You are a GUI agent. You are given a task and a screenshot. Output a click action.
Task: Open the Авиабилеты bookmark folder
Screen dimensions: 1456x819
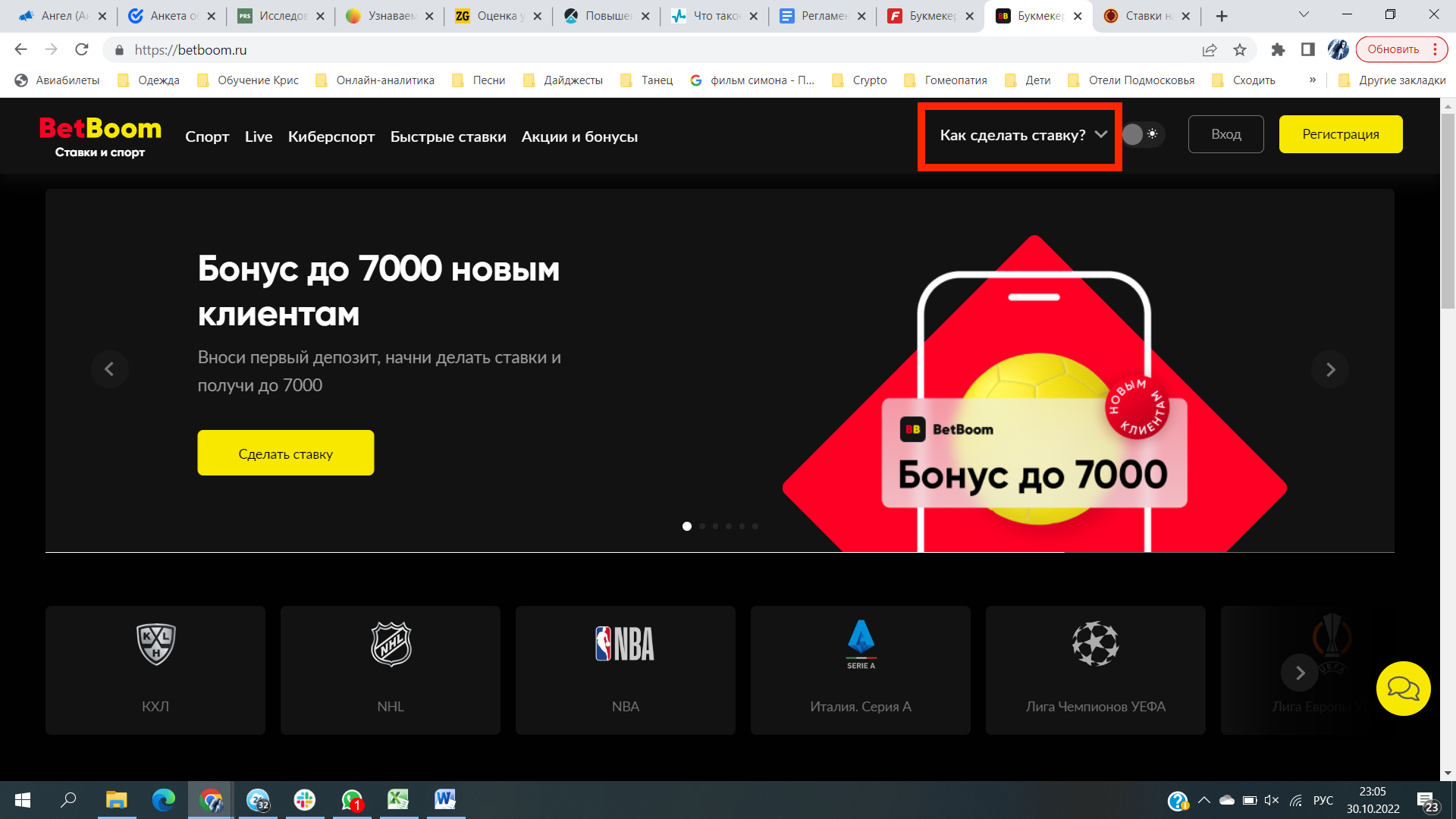pos(58,80)
